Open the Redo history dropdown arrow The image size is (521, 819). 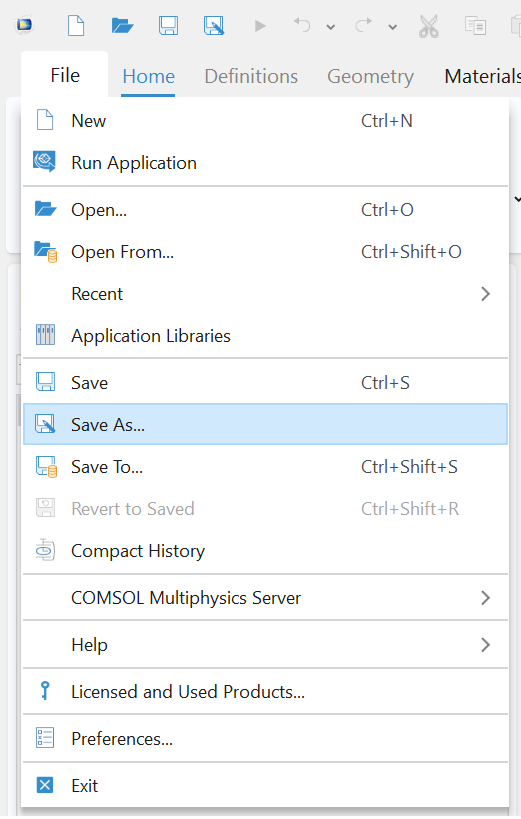coord(392,27)
